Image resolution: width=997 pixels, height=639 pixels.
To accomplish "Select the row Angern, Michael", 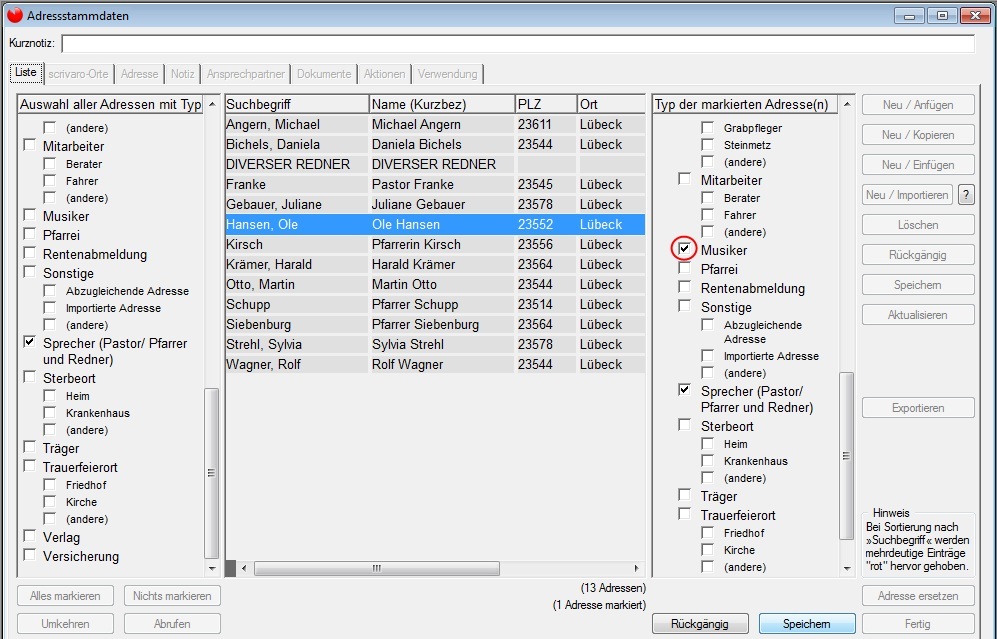I will click(435, 125).
